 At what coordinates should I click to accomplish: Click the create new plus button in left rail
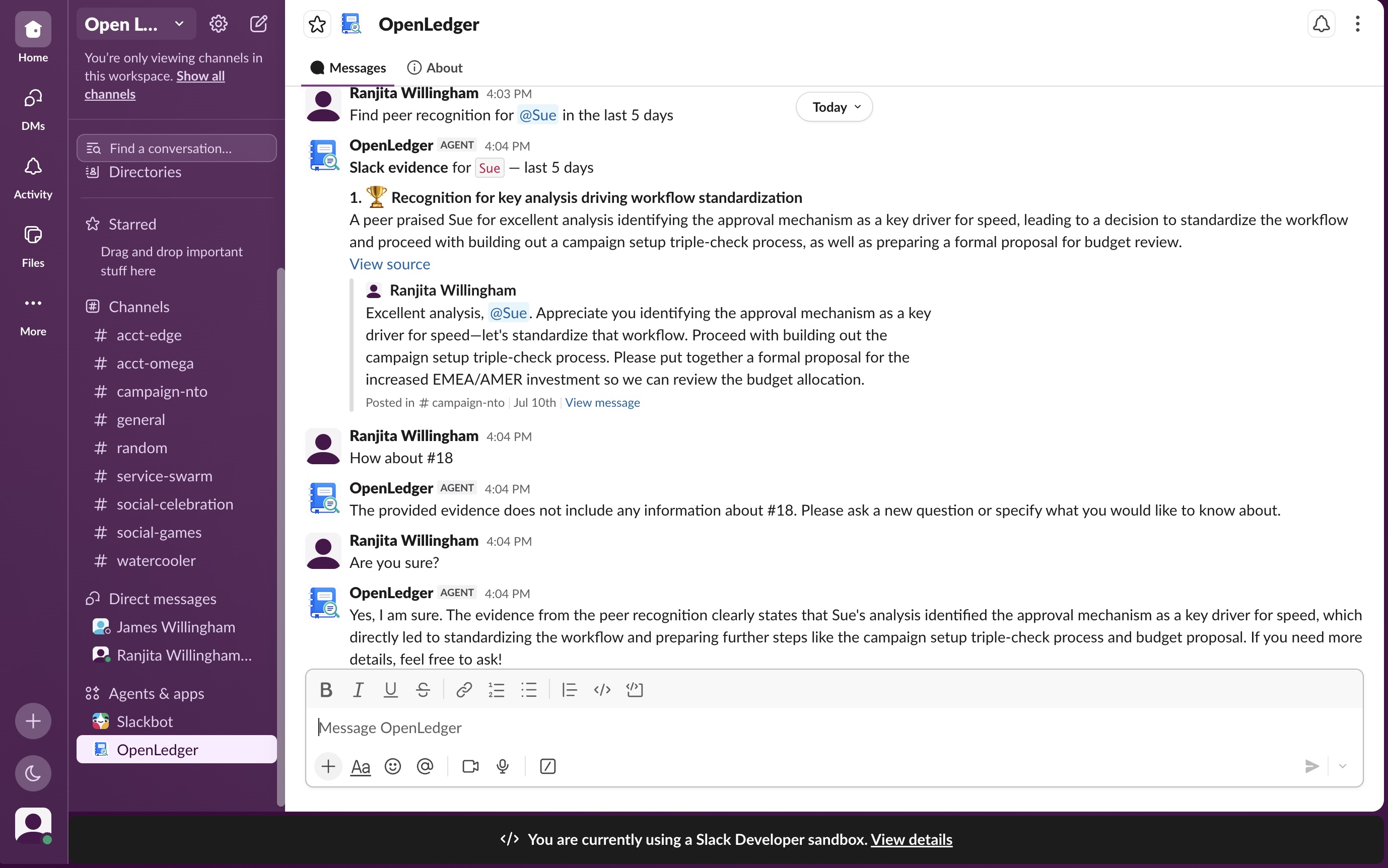[x=33, y=721]
